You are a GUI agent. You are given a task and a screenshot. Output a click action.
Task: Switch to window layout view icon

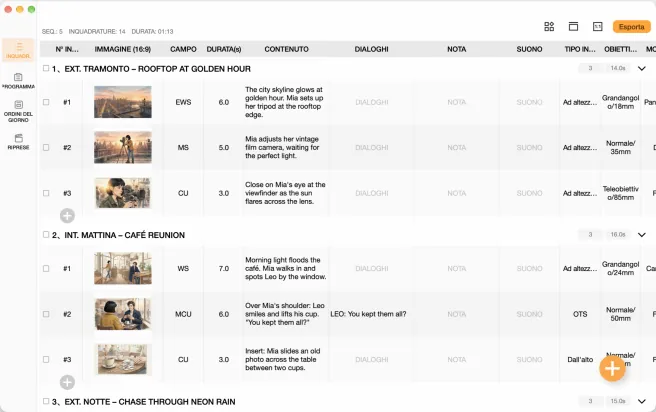(x=573, y=27)
